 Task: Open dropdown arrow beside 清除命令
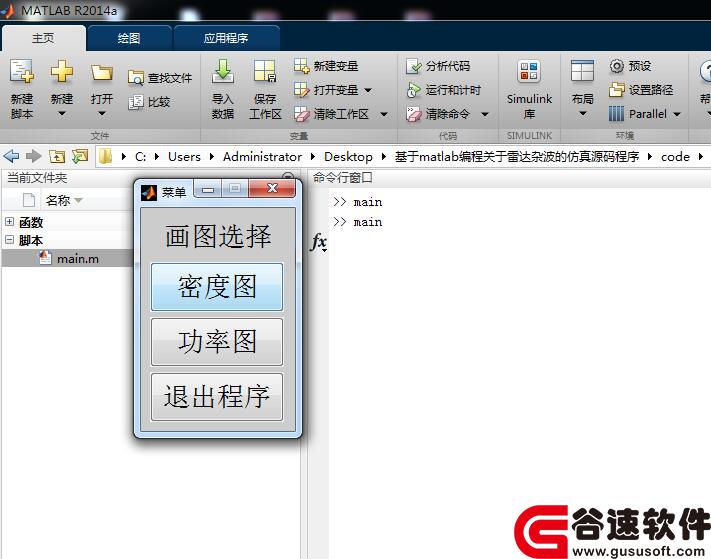484,114
